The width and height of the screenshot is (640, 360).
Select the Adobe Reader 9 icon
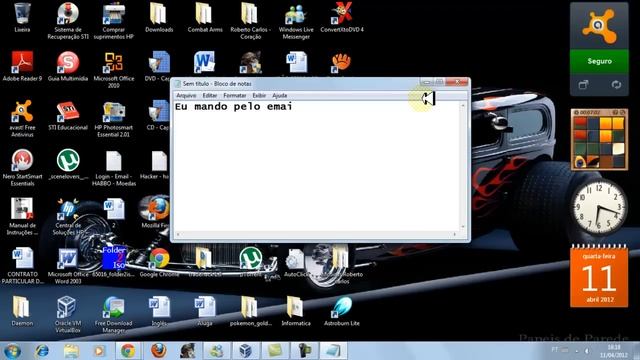click(22, 66)
